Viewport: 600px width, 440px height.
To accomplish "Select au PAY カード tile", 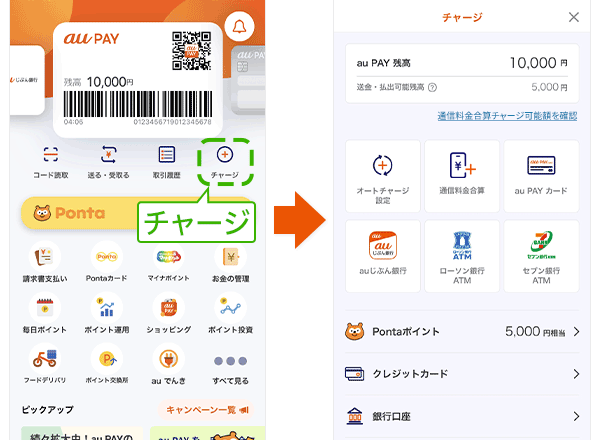I will click(x=541, y=176).
